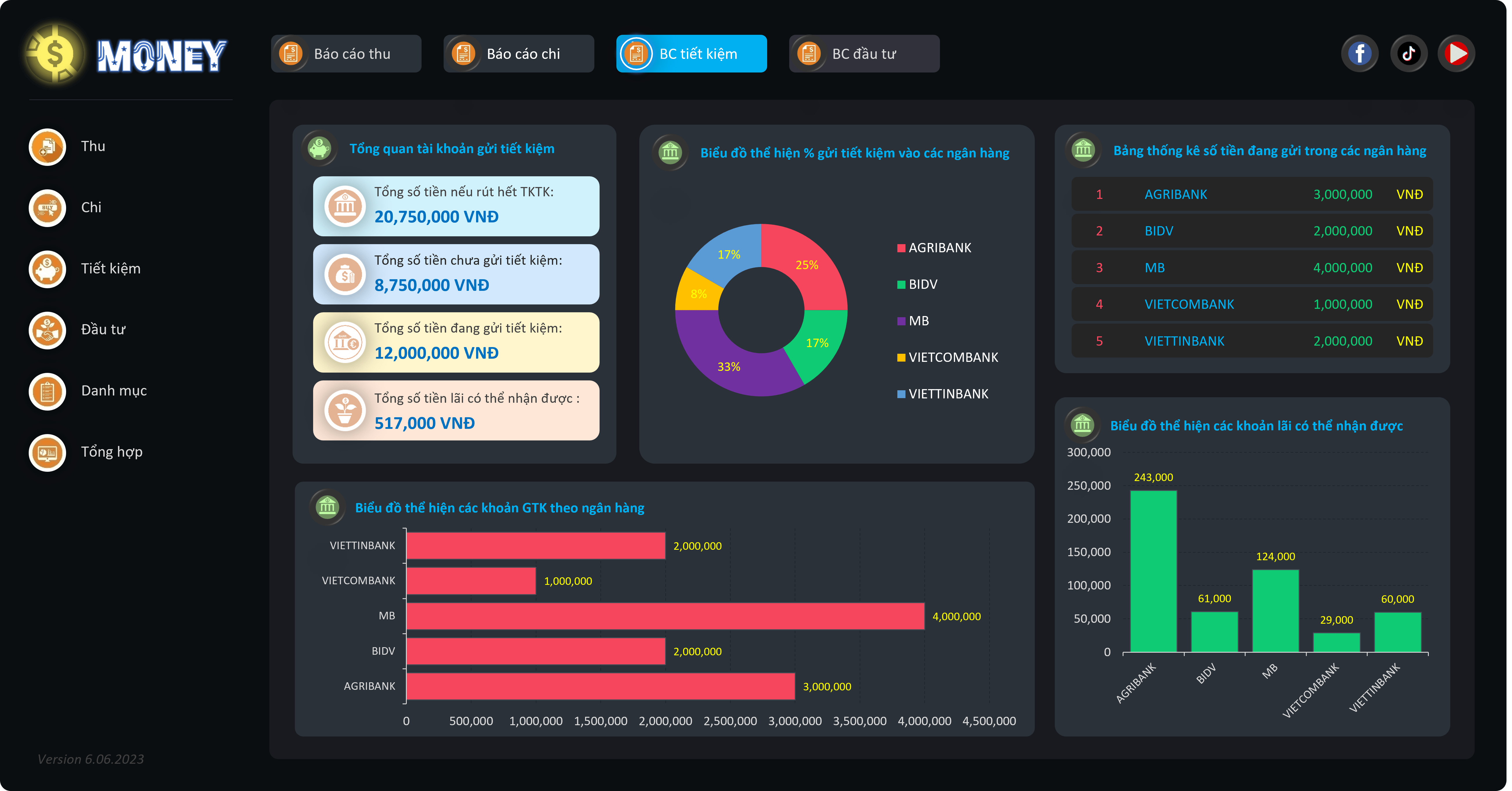Select the VIETCOMBANK table row

point(1252,304)
